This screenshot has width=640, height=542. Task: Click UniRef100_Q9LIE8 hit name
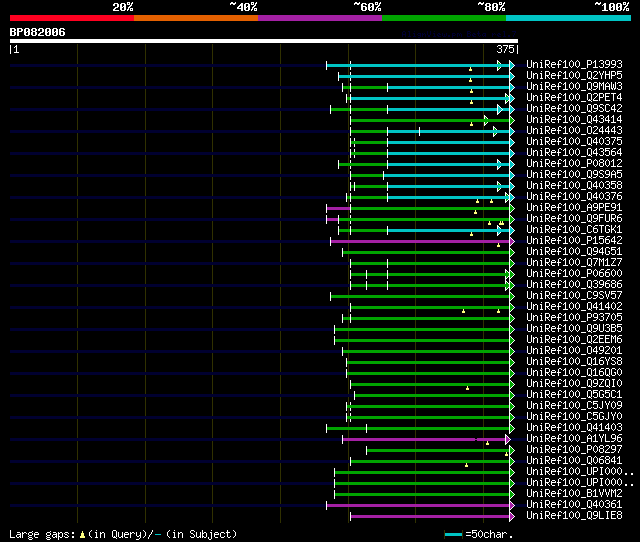574,516
